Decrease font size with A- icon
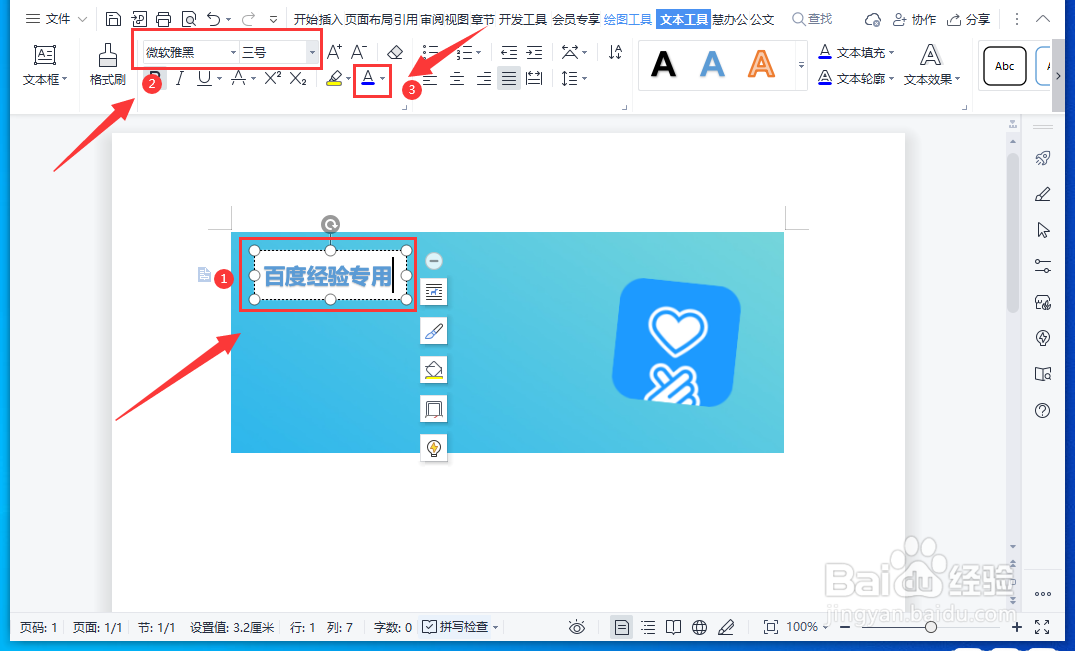The height and width of the screenshot is (651, 1075). 359,52
